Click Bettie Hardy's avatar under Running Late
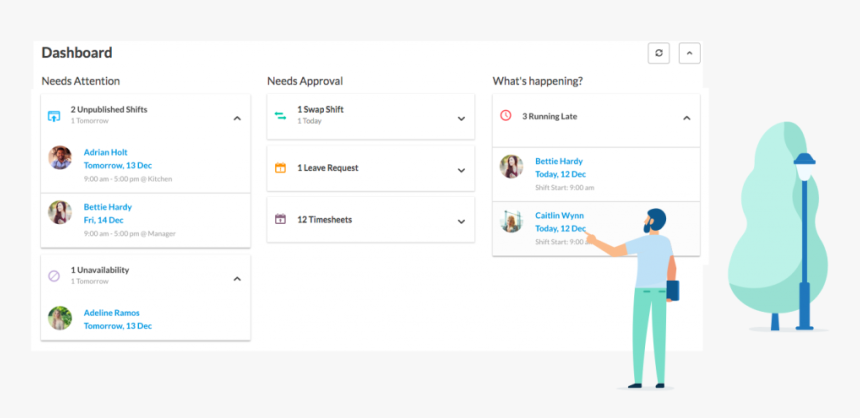This screenshot has height=418, width=860. (512, 166)
